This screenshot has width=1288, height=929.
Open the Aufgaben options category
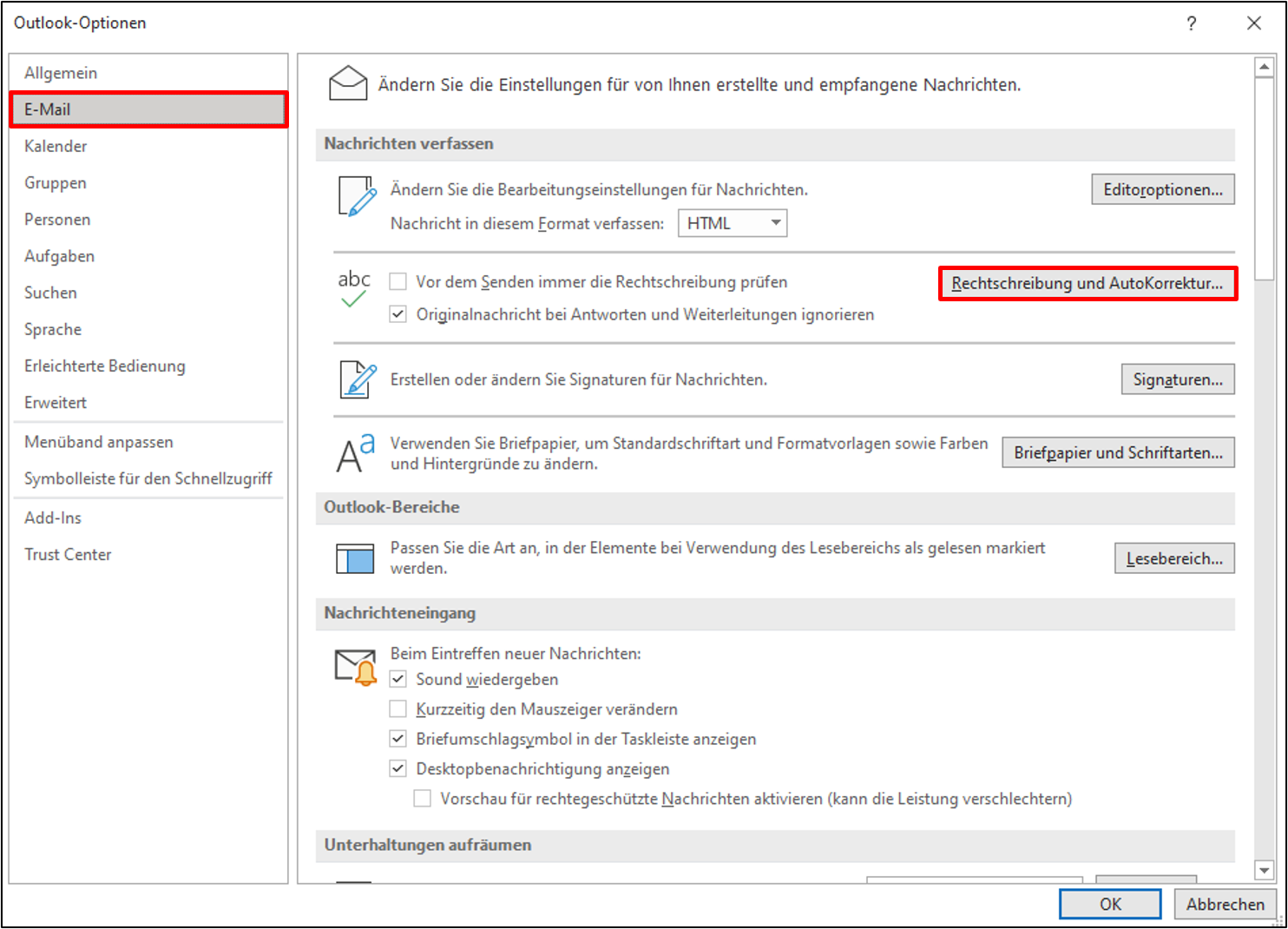[x=148, y=256]
